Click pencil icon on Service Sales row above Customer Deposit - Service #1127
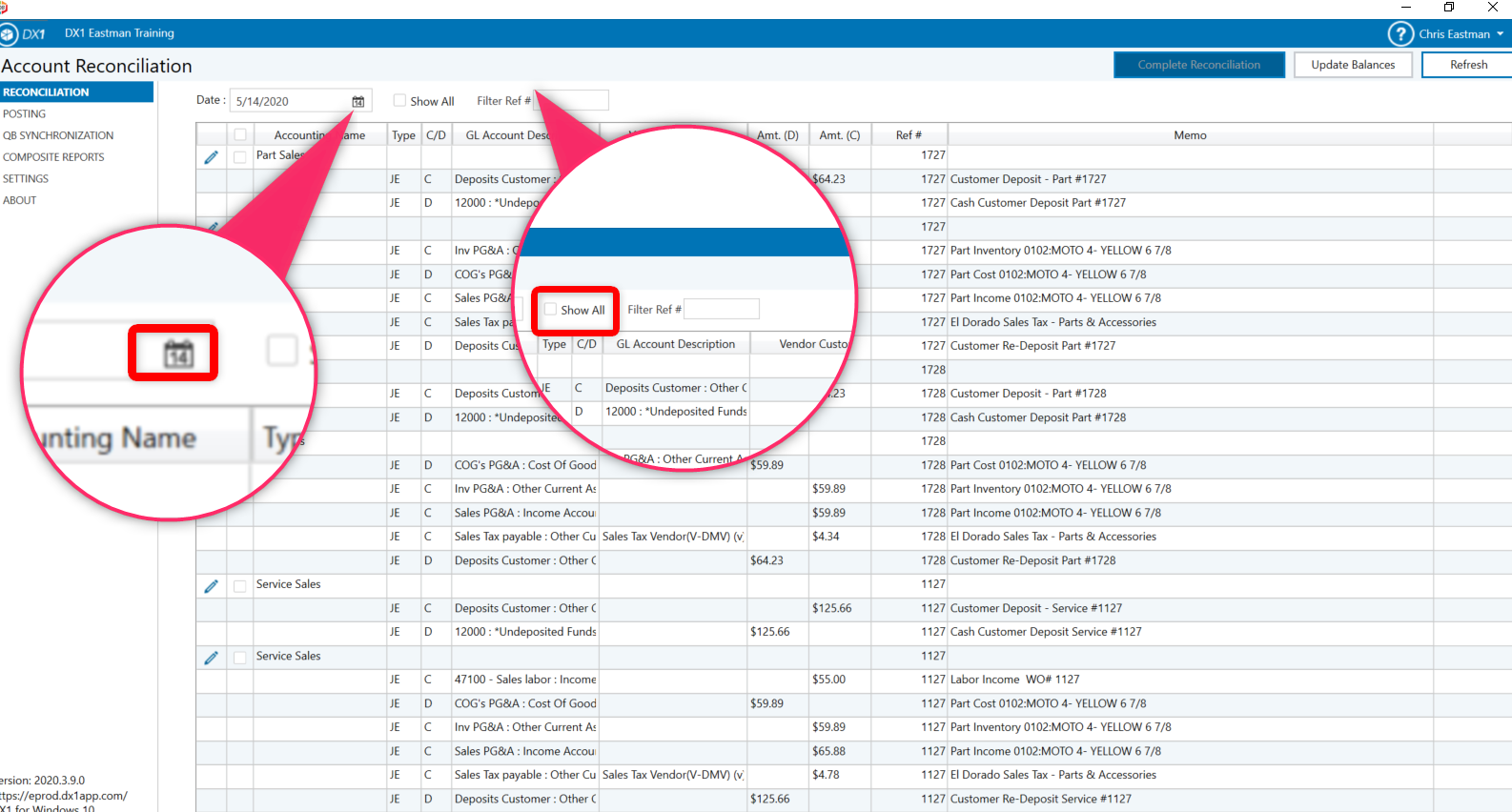 click(212, 586)
